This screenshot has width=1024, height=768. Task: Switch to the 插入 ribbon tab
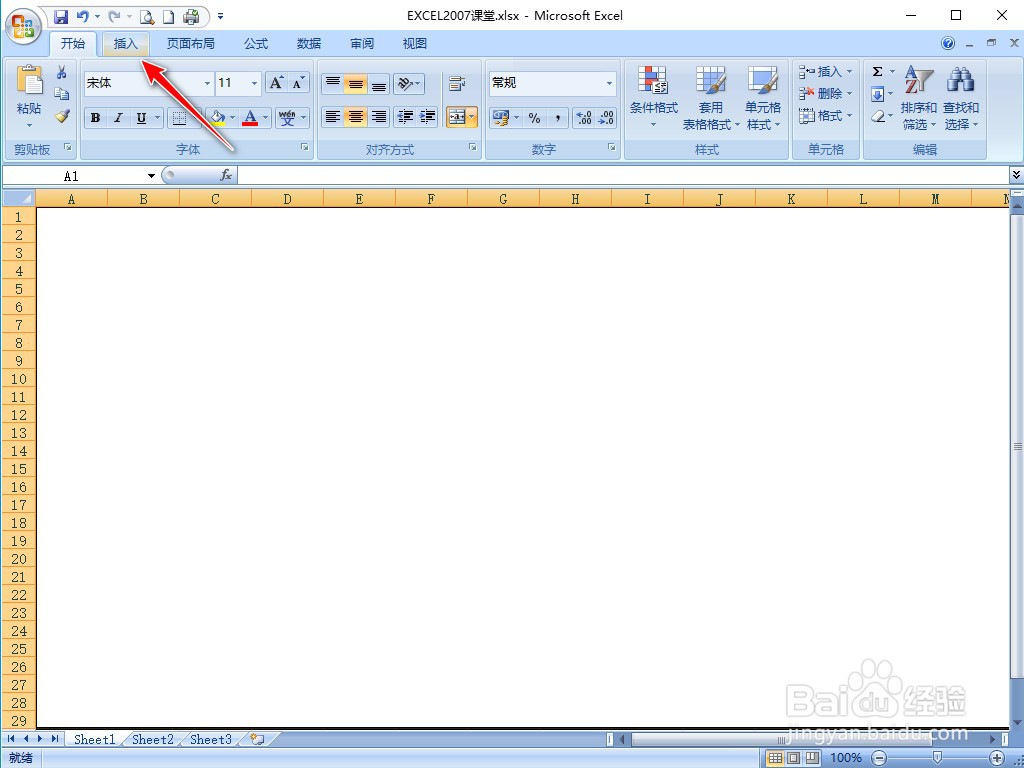[126, 43]
